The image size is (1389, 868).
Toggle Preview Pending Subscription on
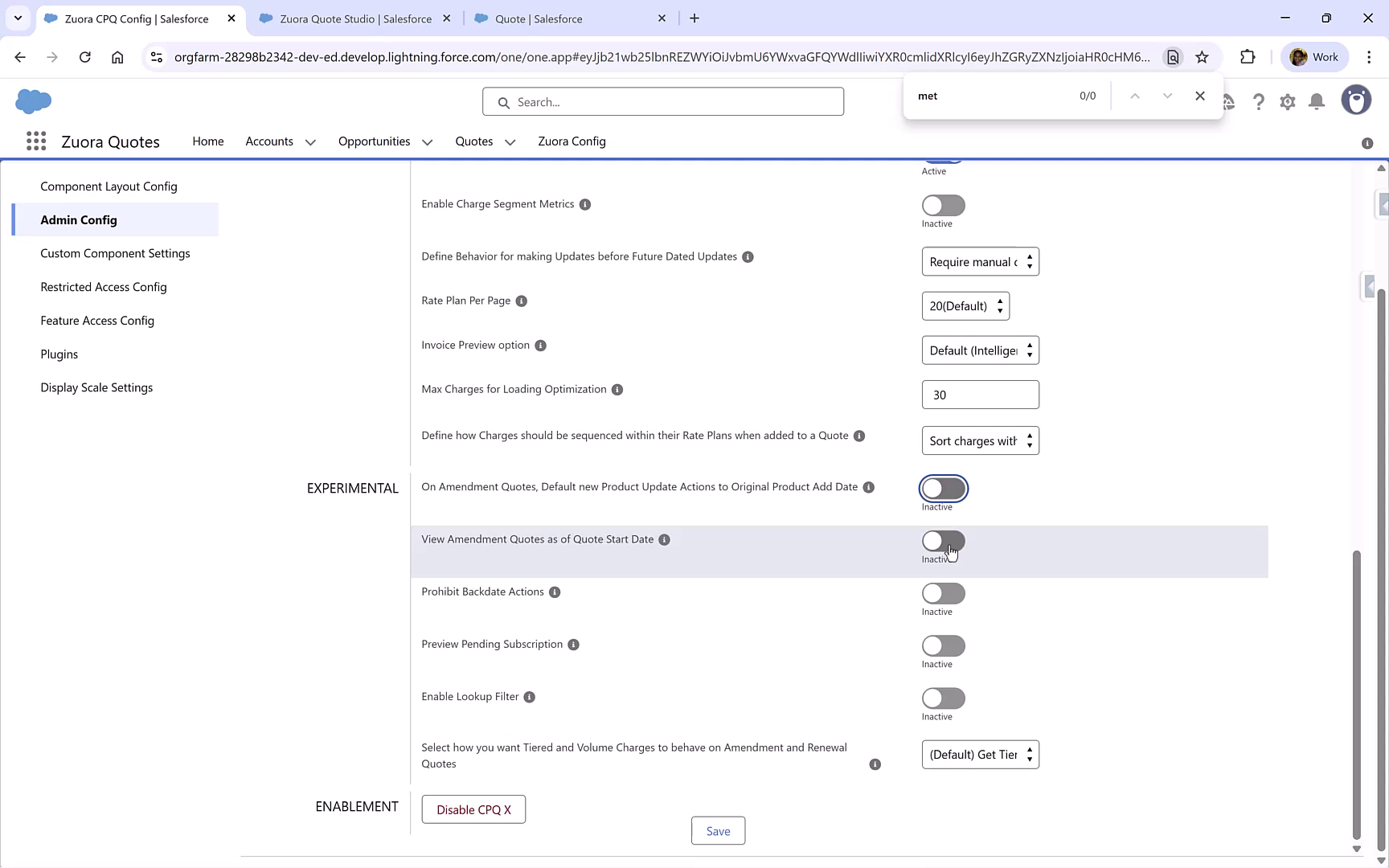click(942, 645)
